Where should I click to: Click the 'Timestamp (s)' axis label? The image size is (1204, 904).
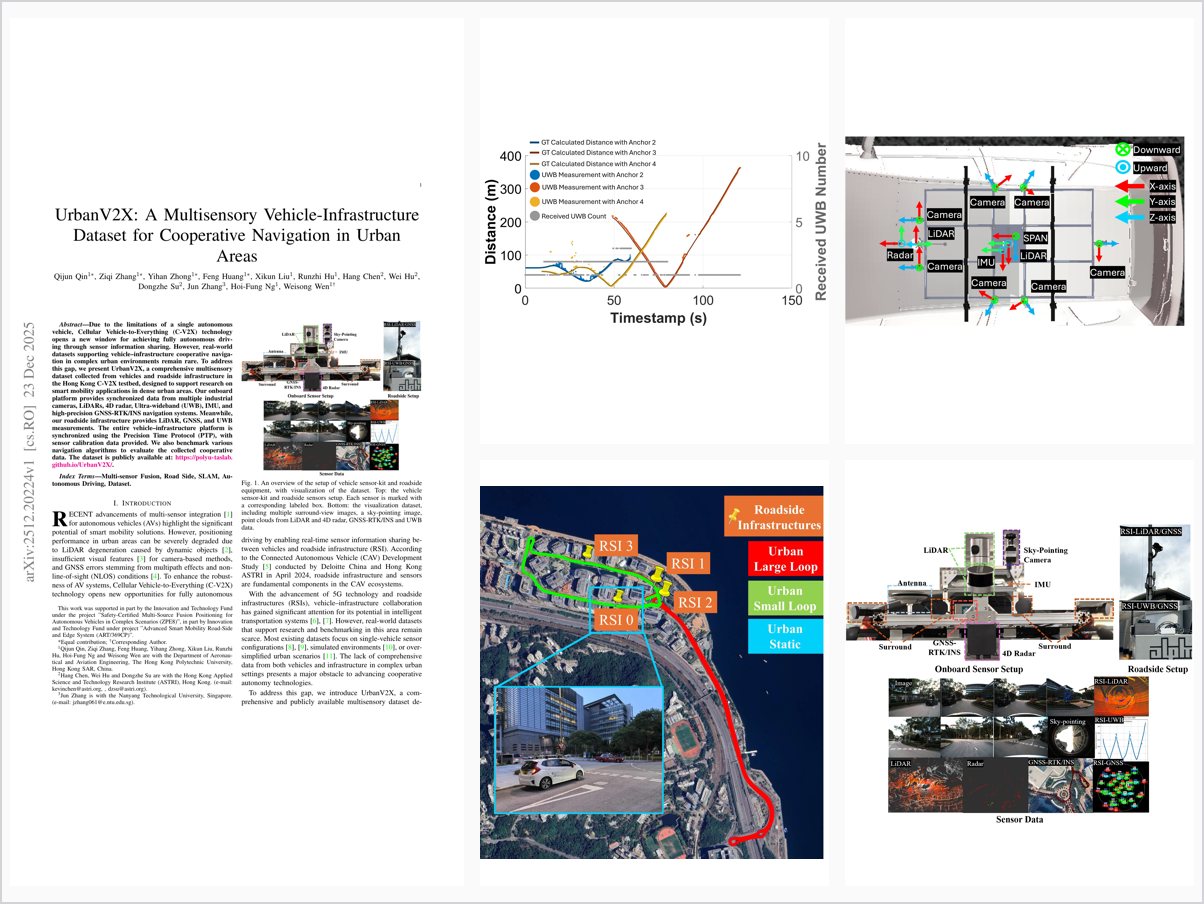coord(657,318)
